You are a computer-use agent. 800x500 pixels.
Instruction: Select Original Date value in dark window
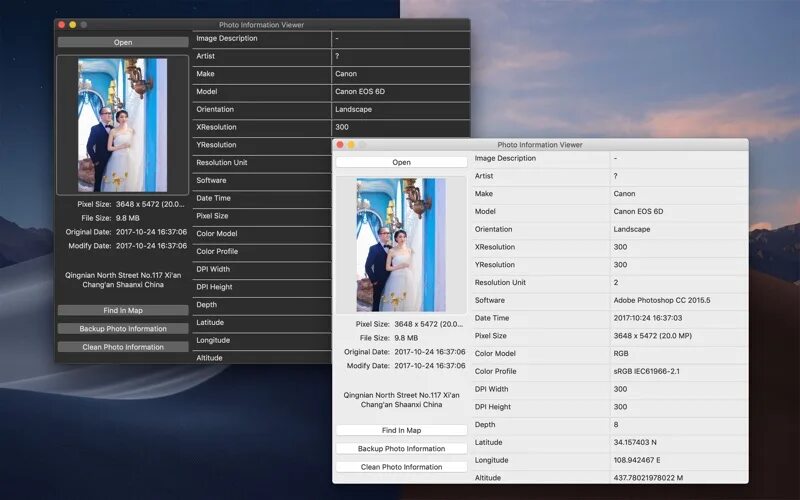pos(151,232)
